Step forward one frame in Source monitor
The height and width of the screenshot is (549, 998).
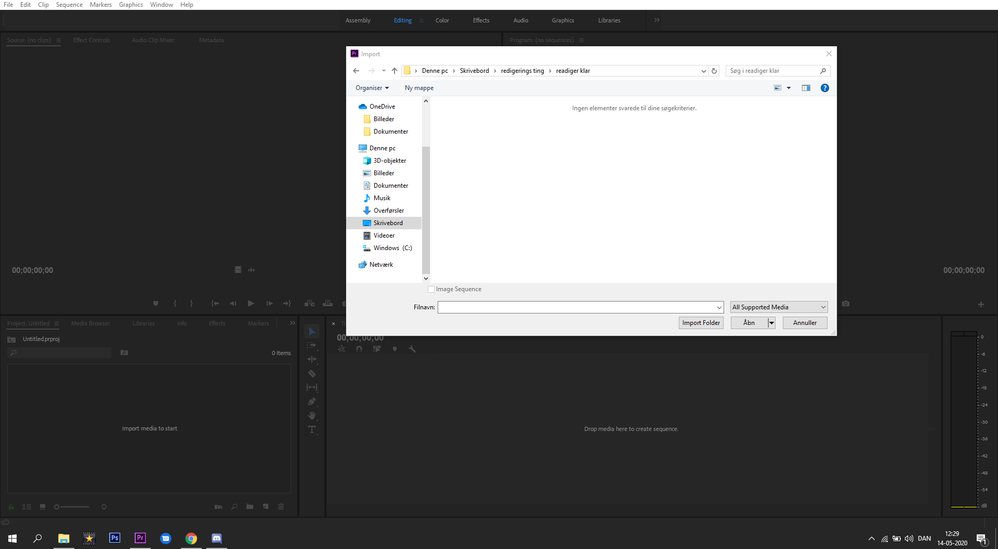click(x=269, y=303)
